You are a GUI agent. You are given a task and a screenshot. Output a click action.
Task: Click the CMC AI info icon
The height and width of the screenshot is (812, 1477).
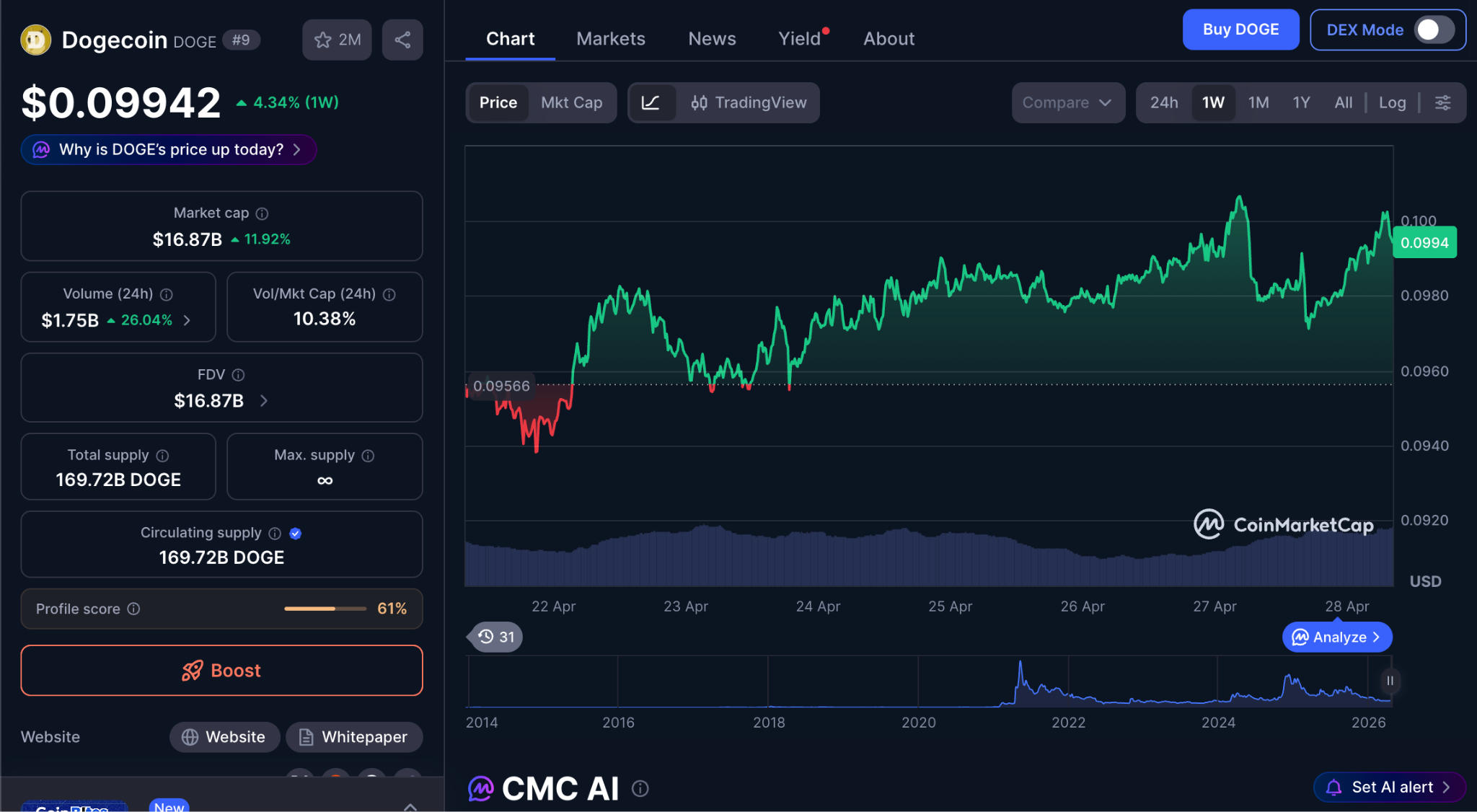[x=640, y=788]
